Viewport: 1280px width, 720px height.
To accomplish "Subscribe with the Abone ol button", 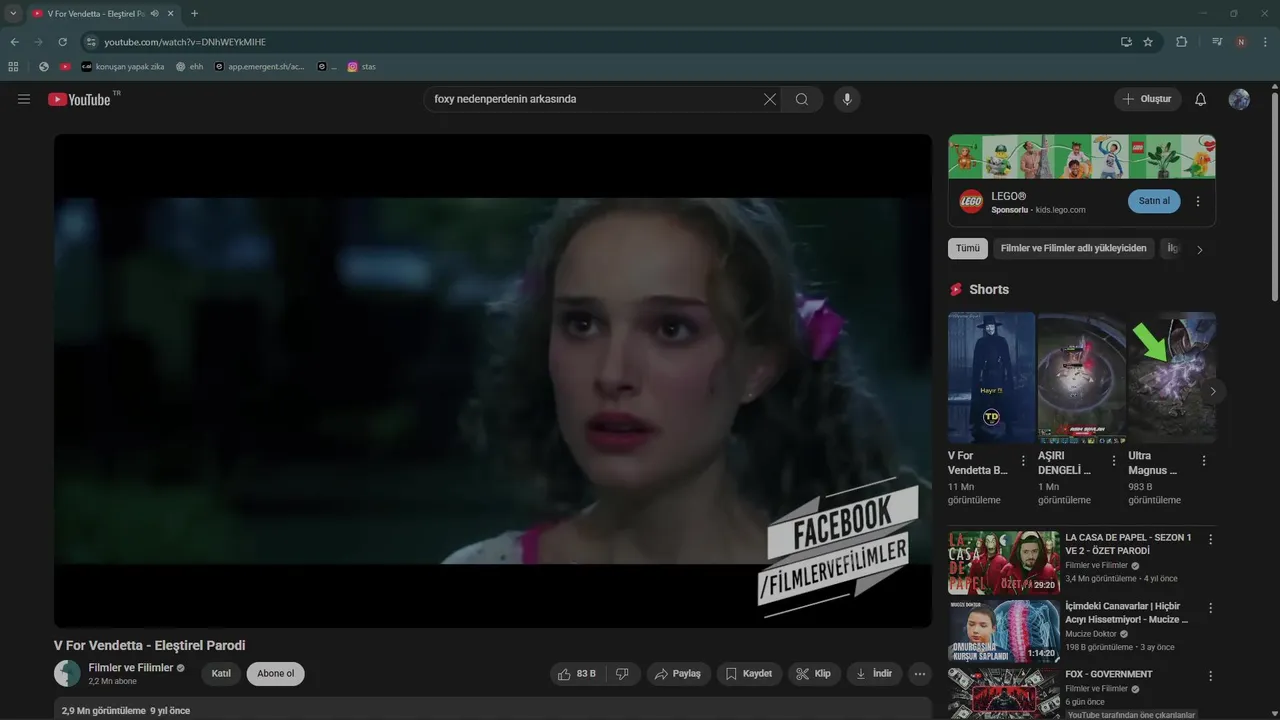I will pos(276,674).
